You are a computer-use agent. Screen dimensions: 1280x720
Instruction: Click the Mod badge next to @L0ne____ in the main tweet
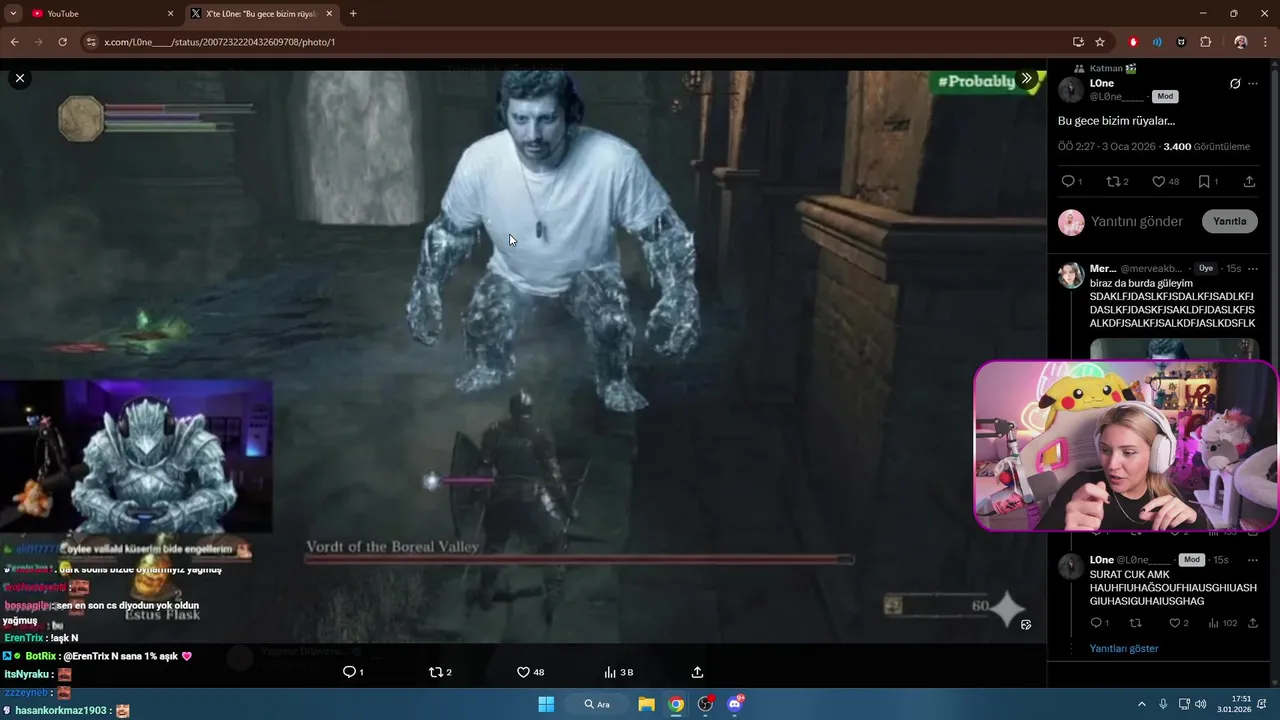1165,97
